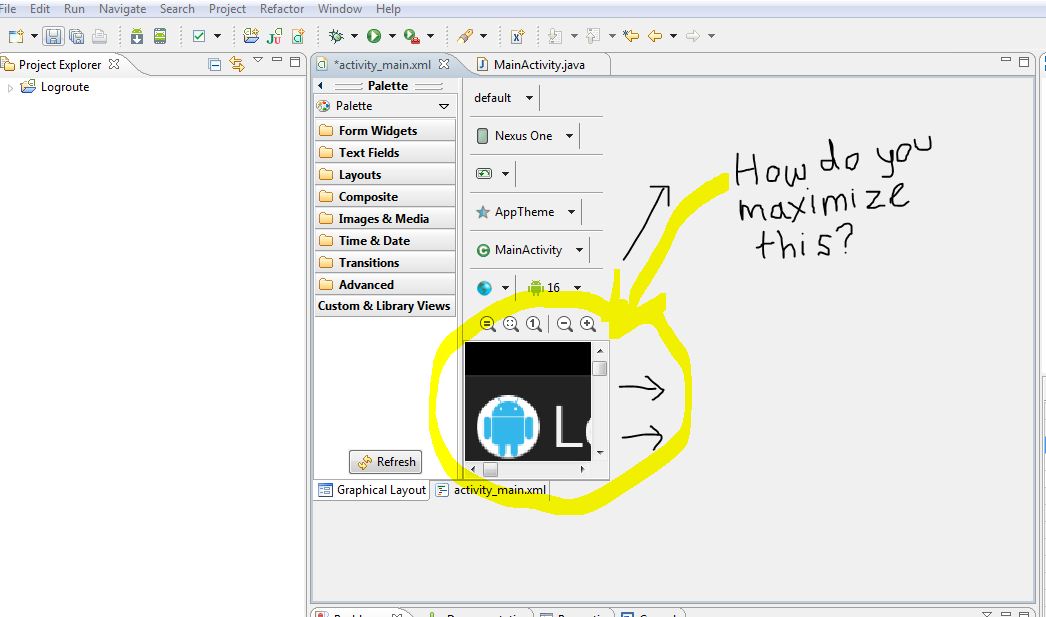Click the New file wizard icon
Screen dimensions: 1046x617
tap(16, 36)
